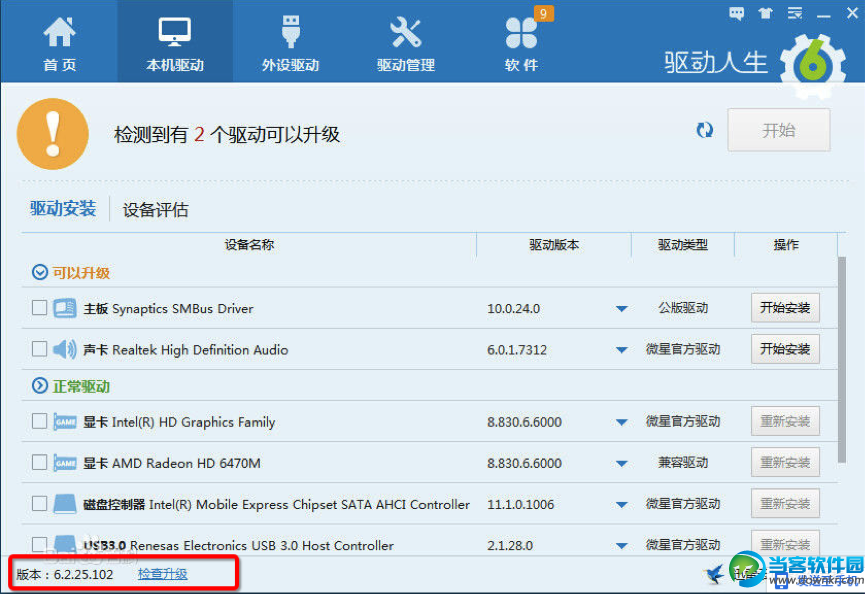Click the 主板 motherboard device icon
Viewport: 865px width, 594px height.
point(65,308)
